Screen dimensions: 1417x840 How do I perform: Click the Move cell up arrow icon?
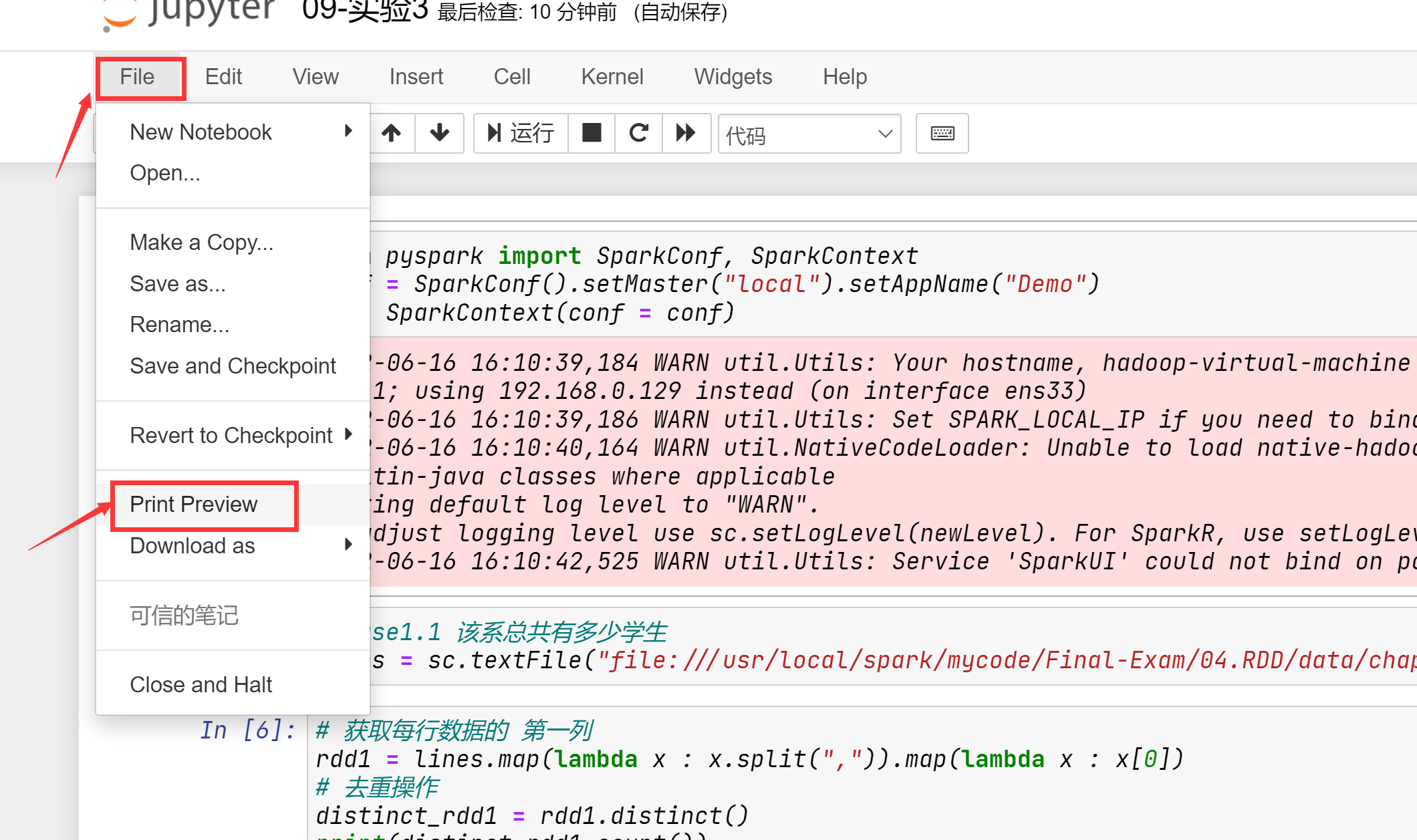(391, 132)
